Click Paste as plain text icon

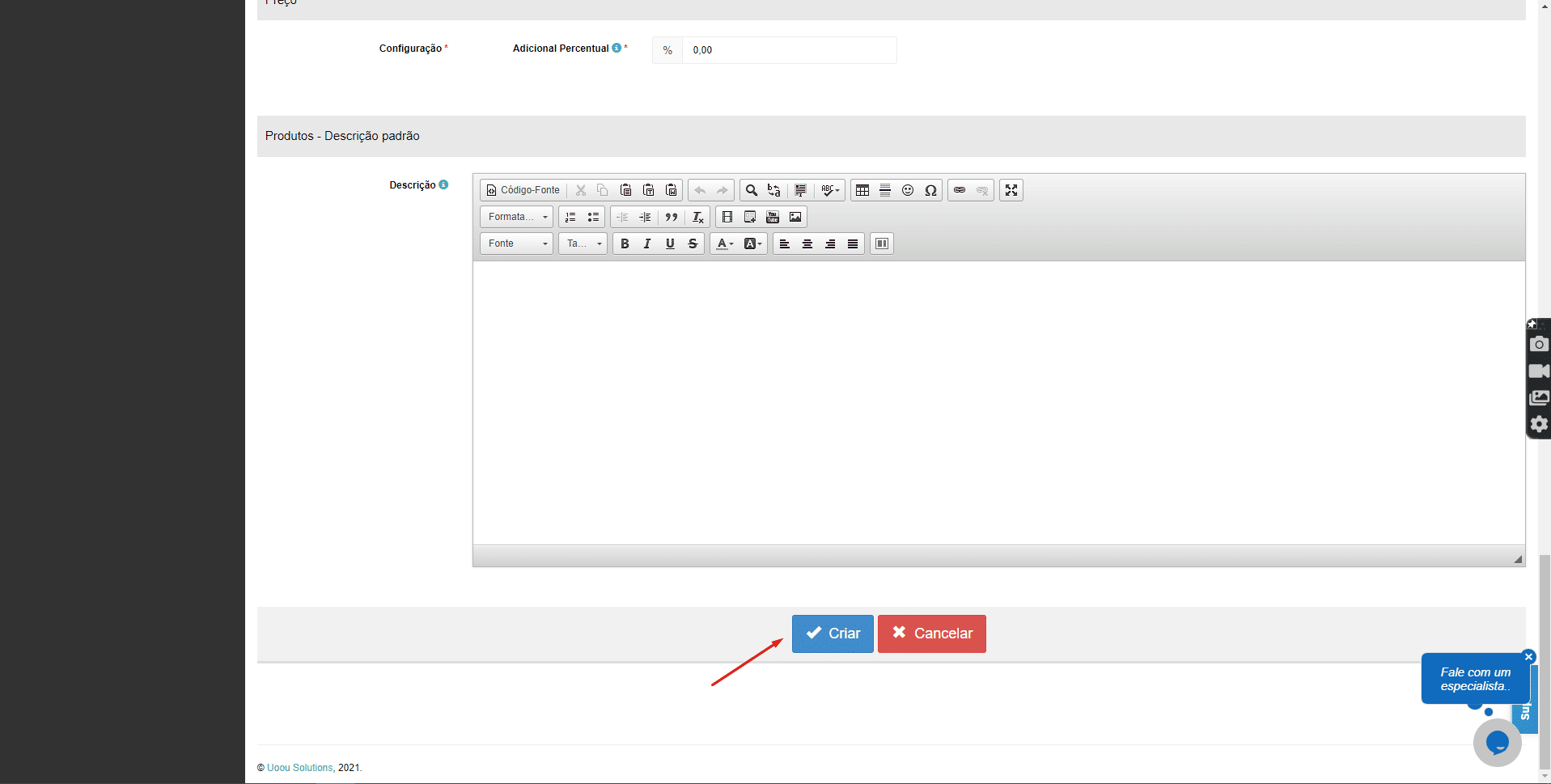click(x=648, y=190)
